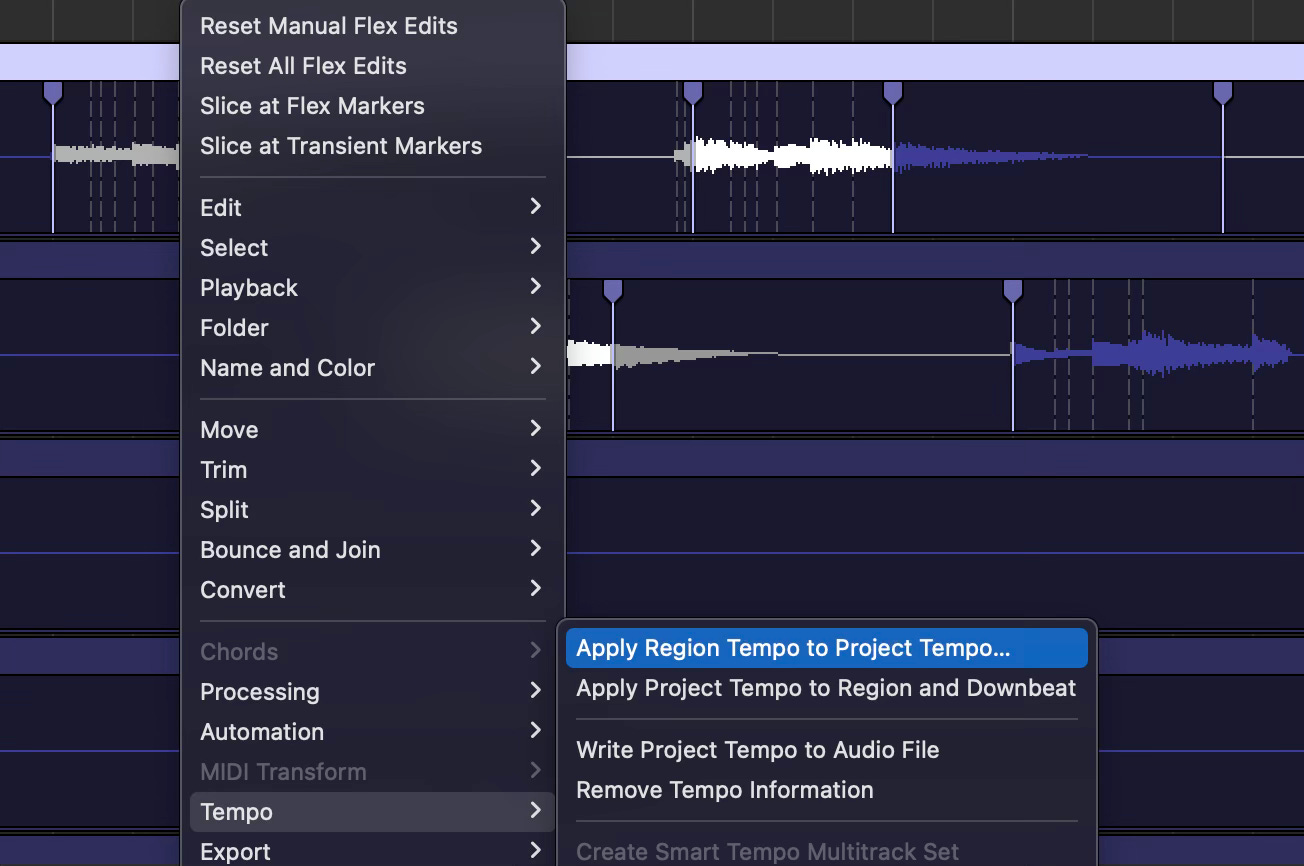Open the Move submenu
Viewport: 1304px width, 866px height.
point(372,429)
